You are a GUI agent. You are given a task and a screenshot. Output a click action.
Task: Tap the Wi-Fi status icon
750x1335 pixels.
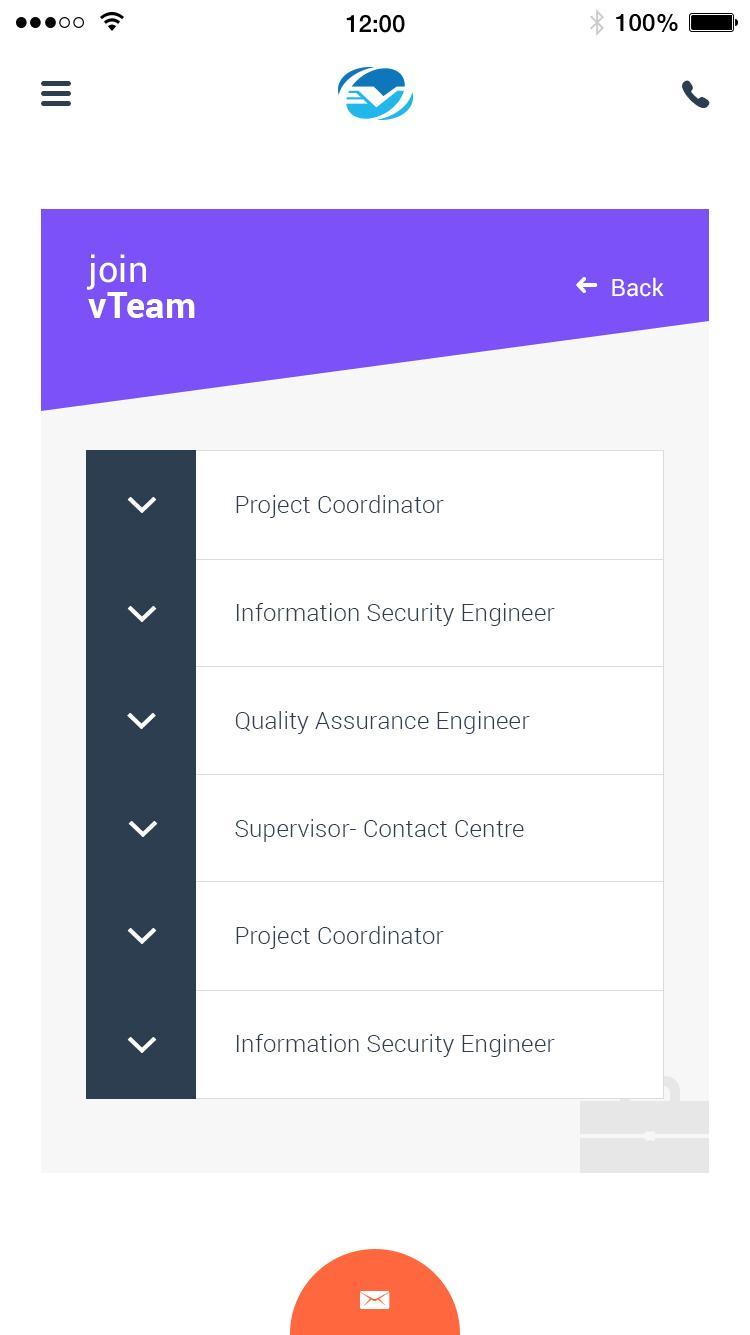click(x=113, y=22)
